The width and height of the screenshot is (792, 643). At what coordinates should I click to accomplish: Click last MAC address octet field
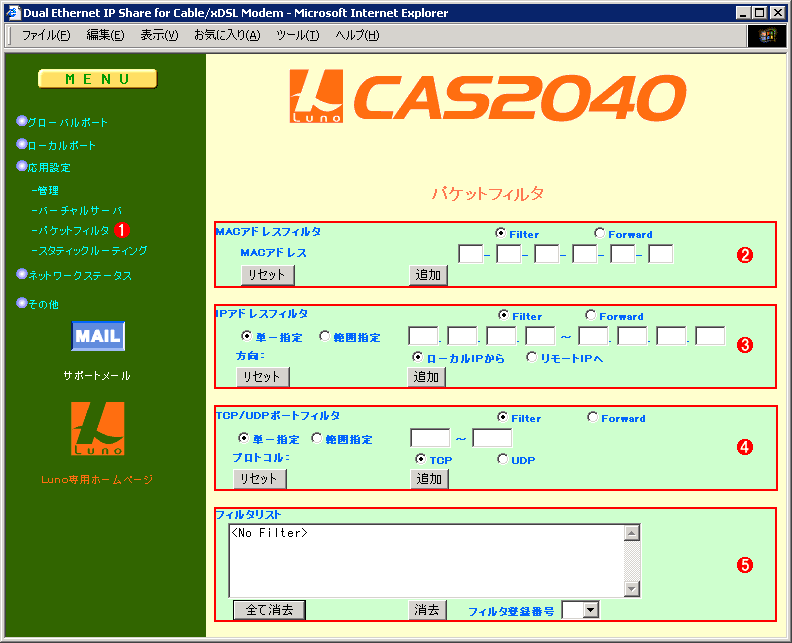(x=661, y=254)
